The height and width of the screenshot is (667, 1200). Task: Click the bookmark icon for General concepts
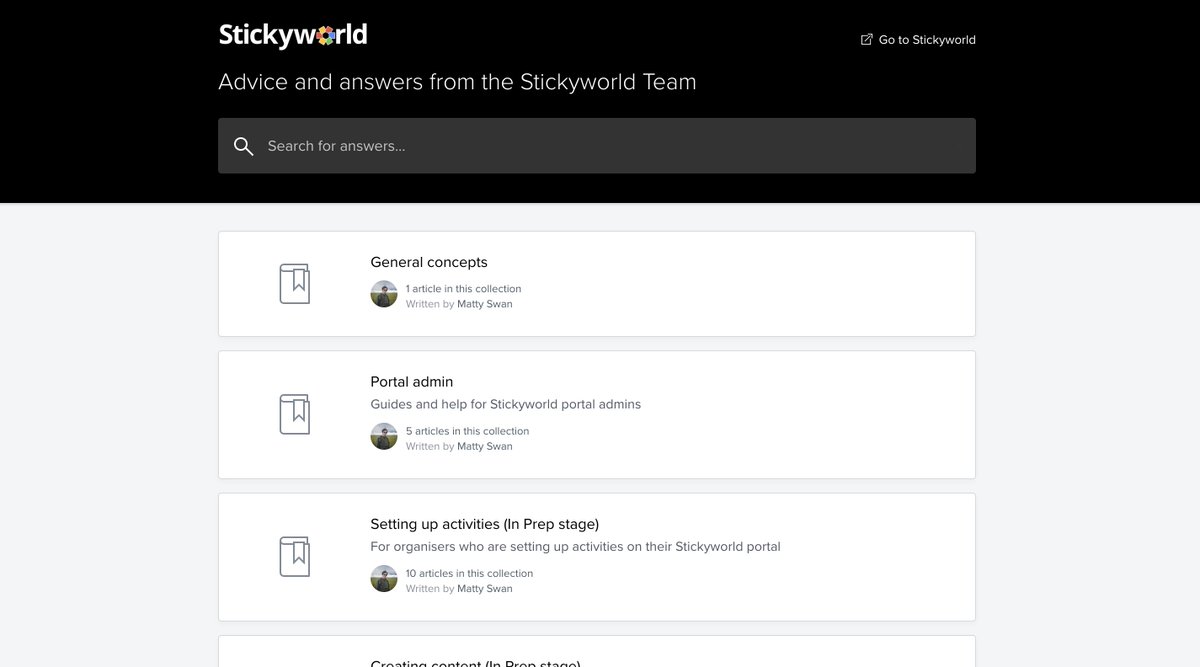[x=294, y=284]
